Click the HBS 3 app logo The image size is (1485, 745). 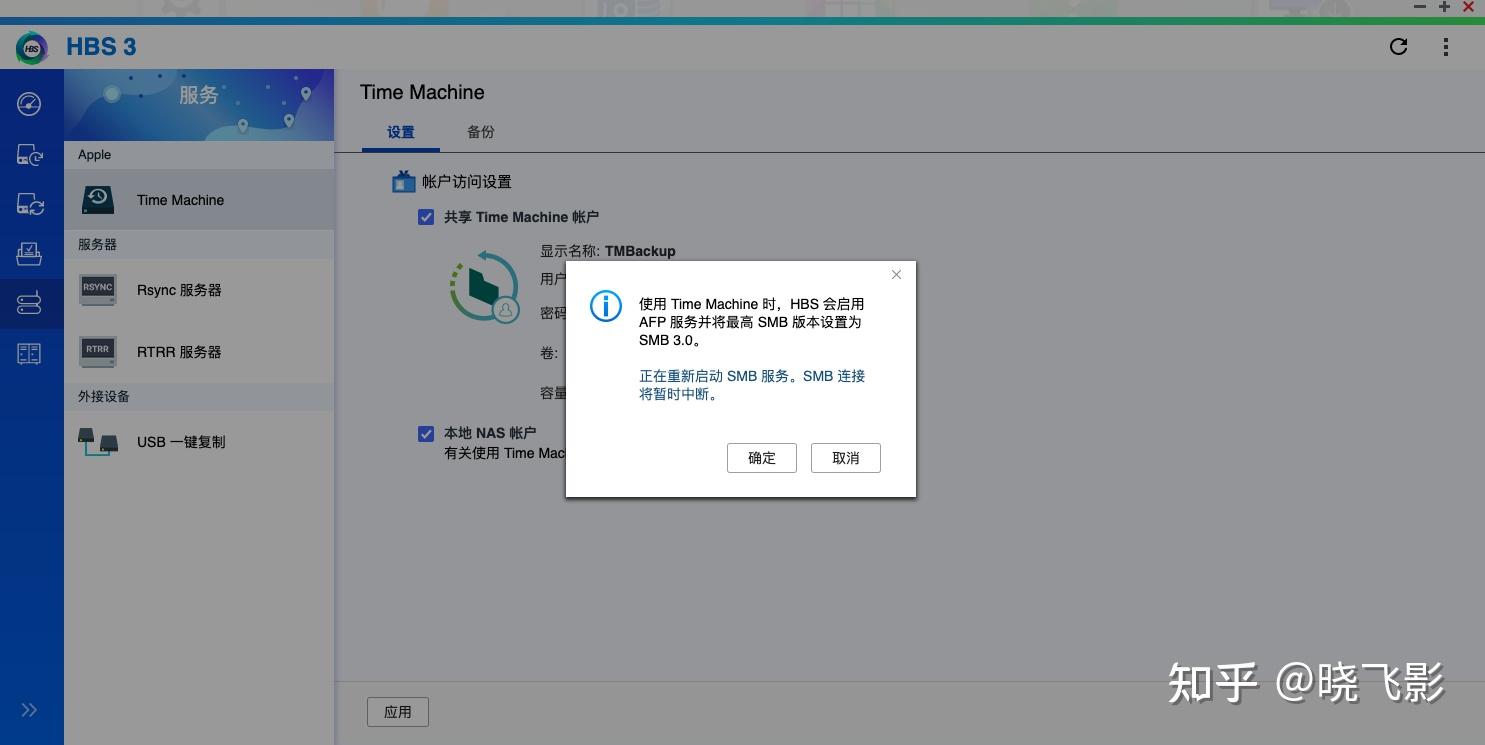click(32, 47)
